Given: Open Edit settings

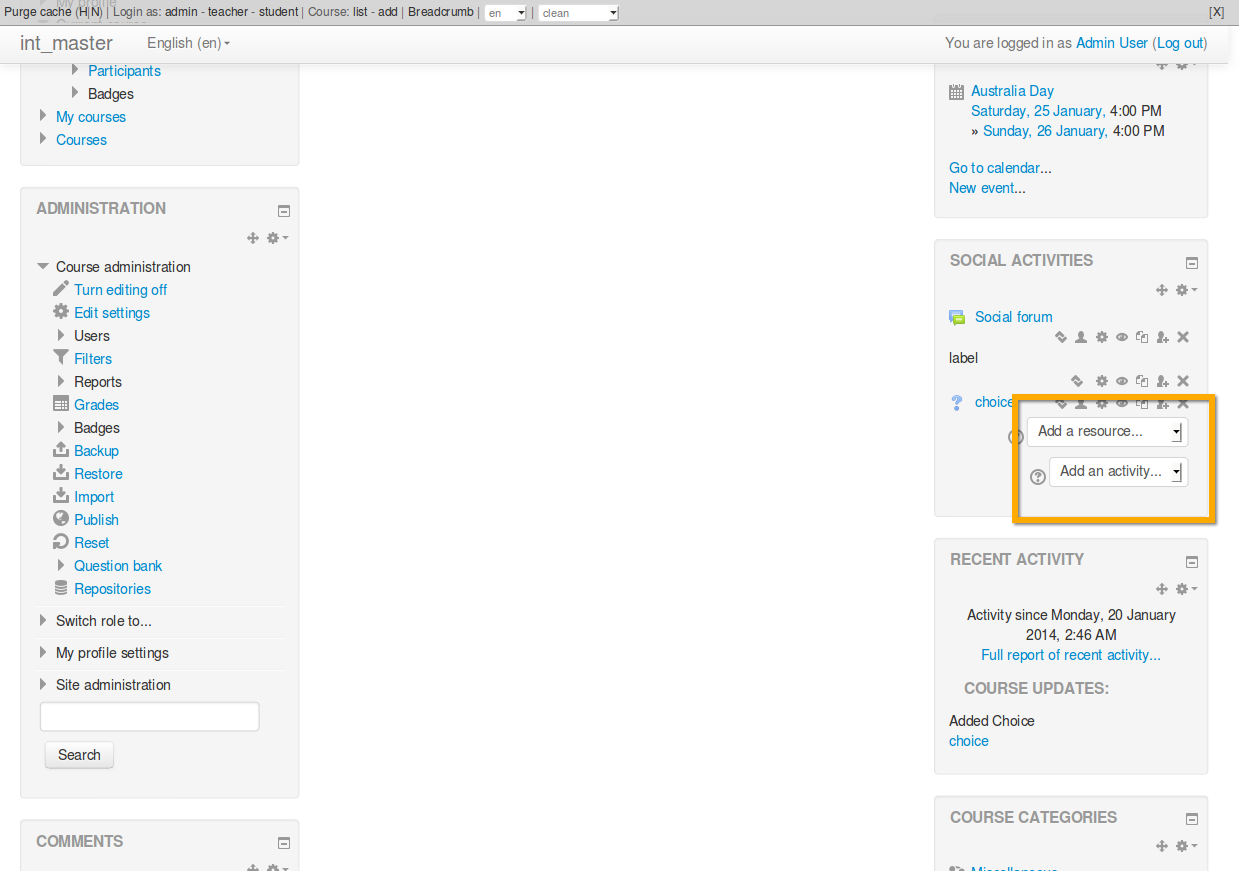Looking at the screenshot, I should [x=112, y=313].
